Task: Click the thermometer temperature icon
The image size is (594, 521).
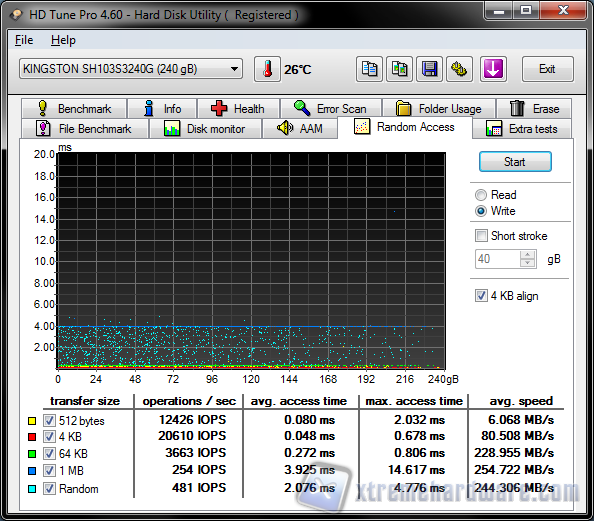Action: point(267,69)
